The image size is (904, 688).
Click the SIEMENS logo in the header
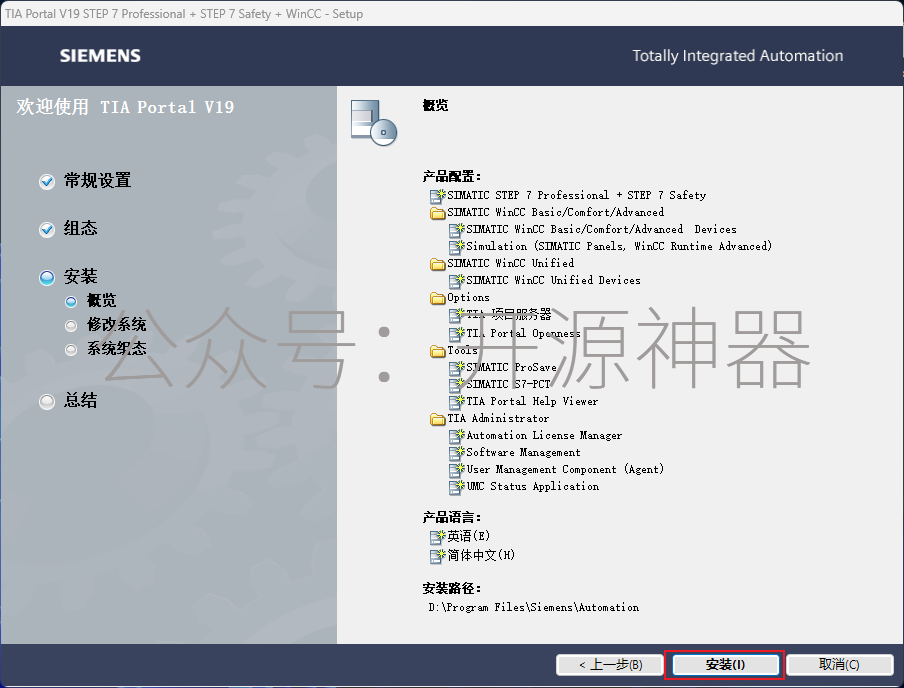(x=100, y=56)
